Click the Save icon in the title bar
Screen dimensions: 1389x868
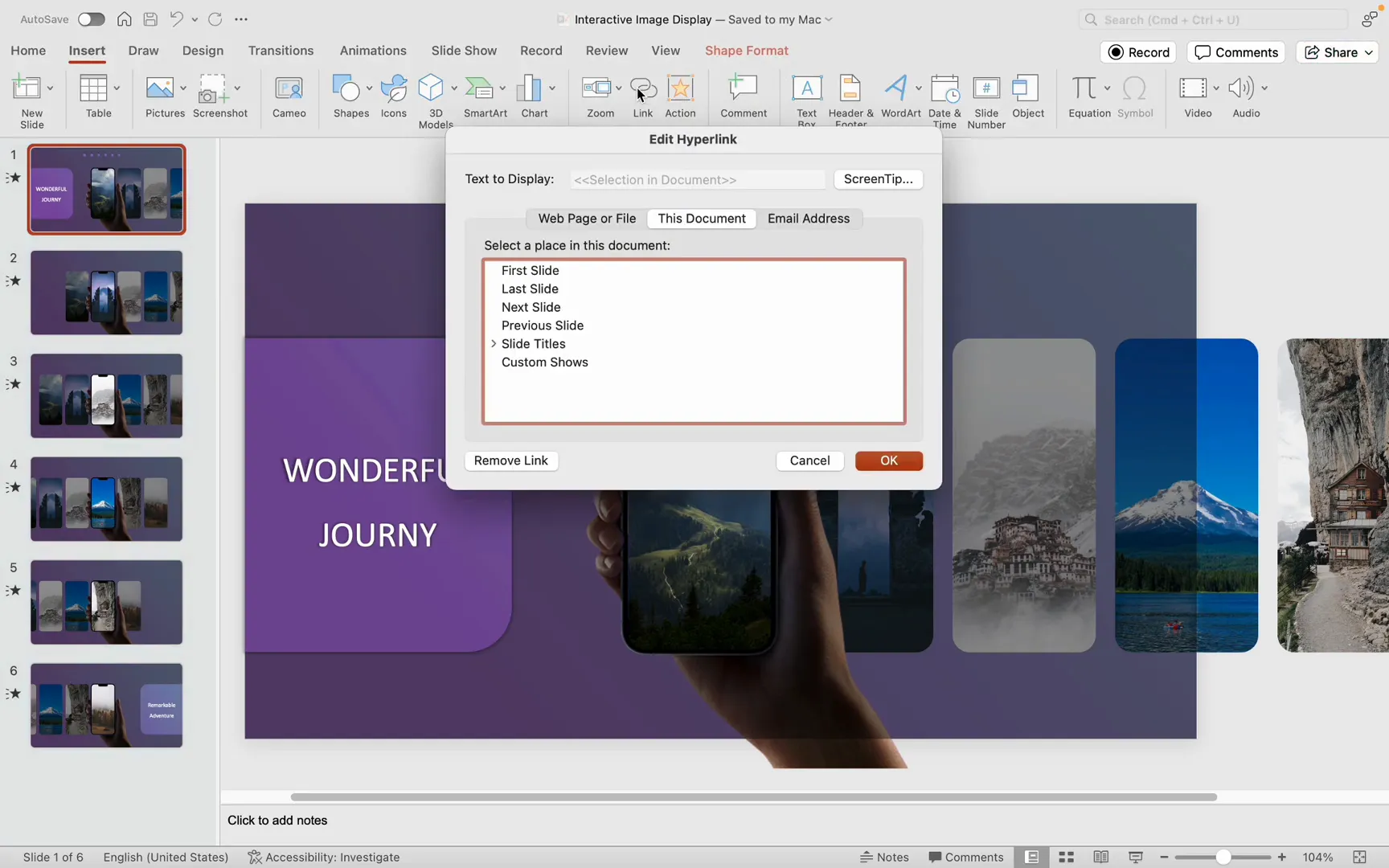tap(150, 19)
